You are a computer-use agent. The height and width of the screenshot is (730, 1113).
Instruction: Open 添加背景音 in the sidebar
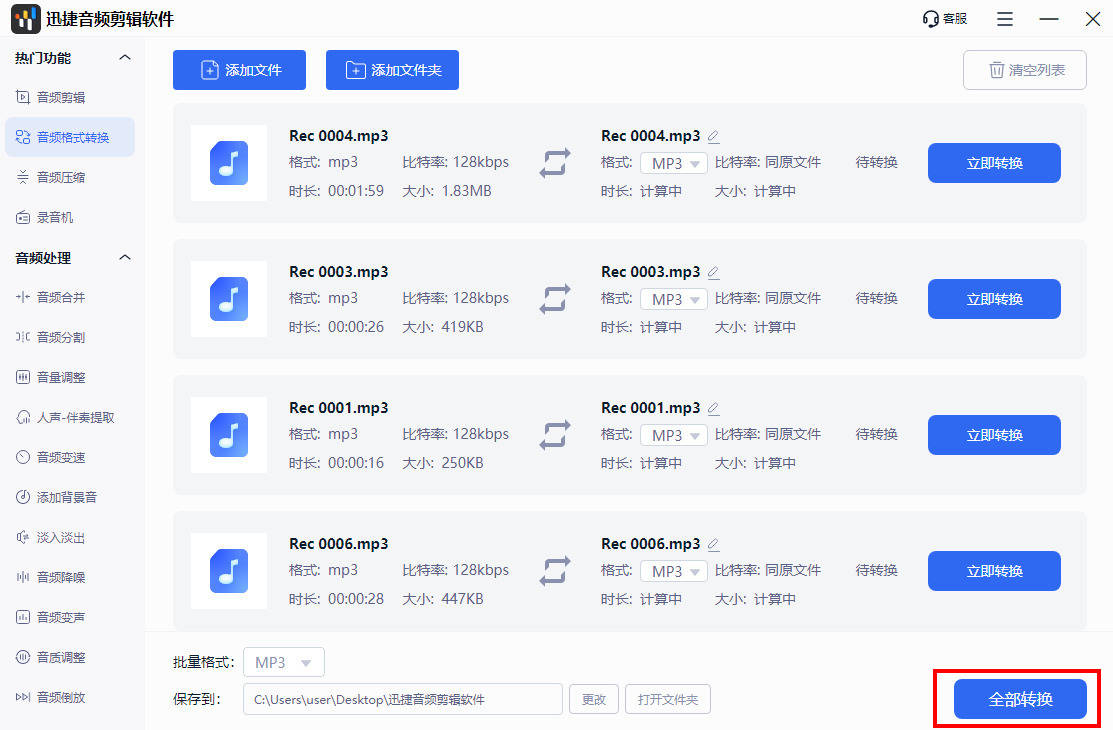70,497
